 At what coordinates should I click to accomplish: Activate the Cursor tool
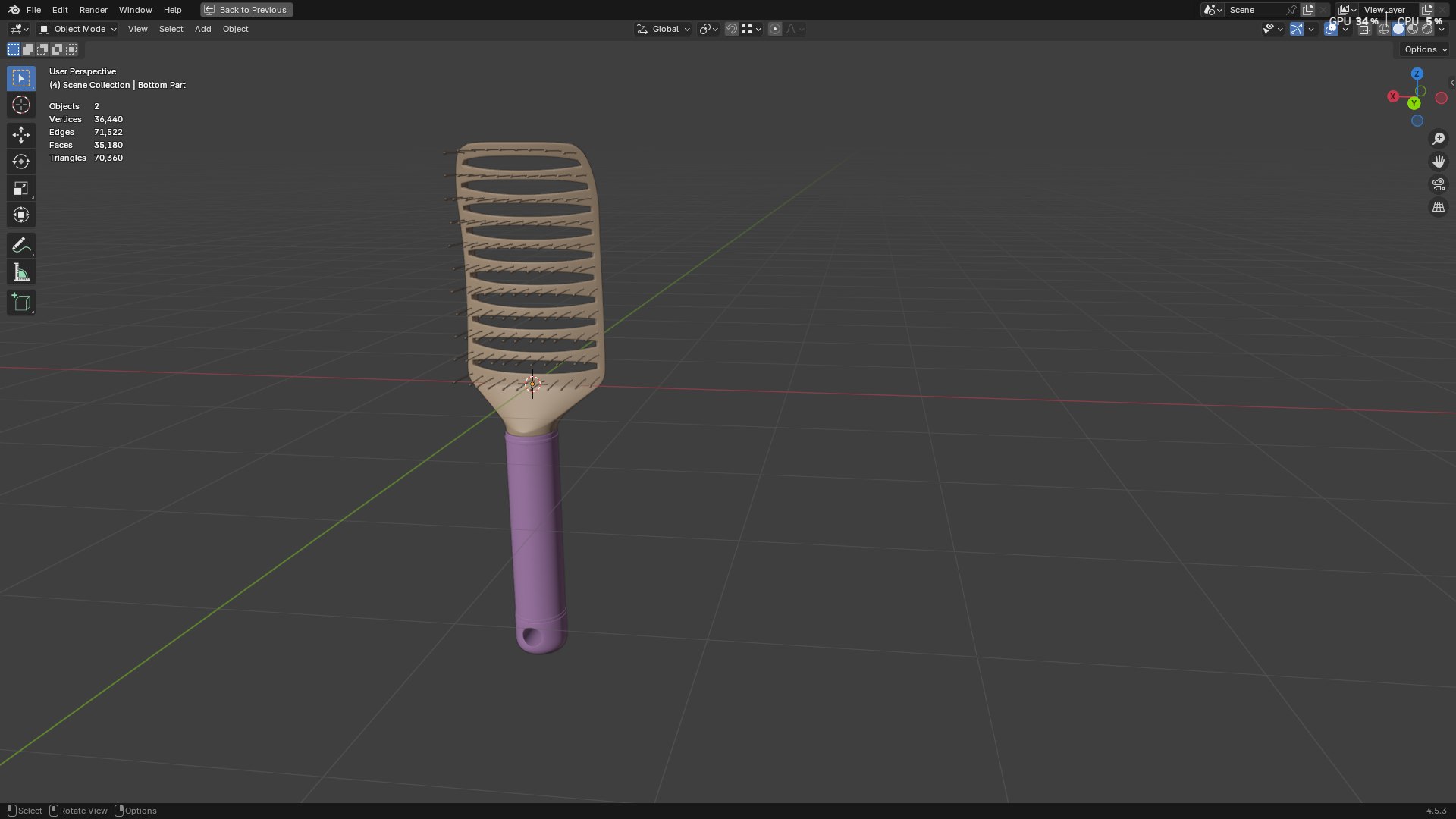(21, 105)
